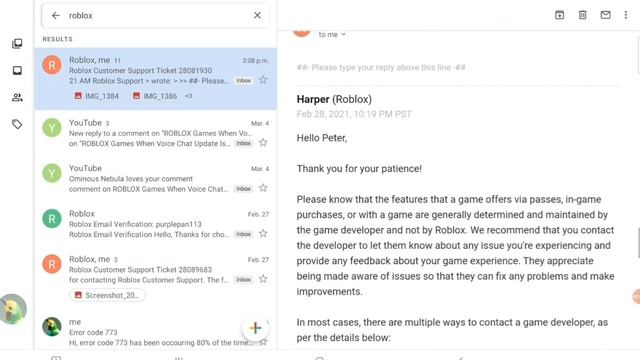The height and width of the screenshot is (360, 640).
Task: Star the Roblox Support Ticket 28089683 email
Action: 263,279
